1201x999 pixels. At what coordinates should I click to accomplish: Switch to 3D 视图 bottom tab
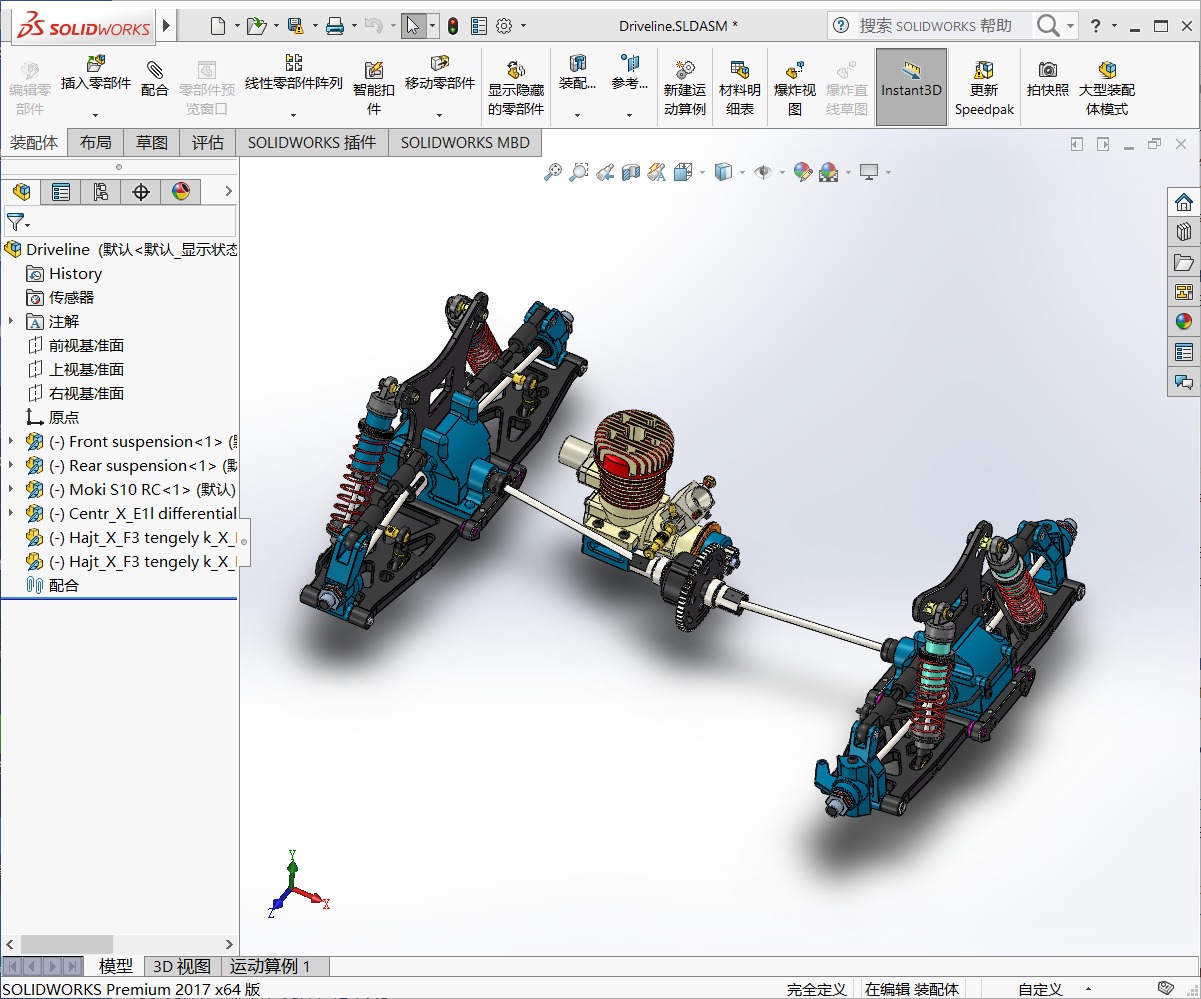181,966
